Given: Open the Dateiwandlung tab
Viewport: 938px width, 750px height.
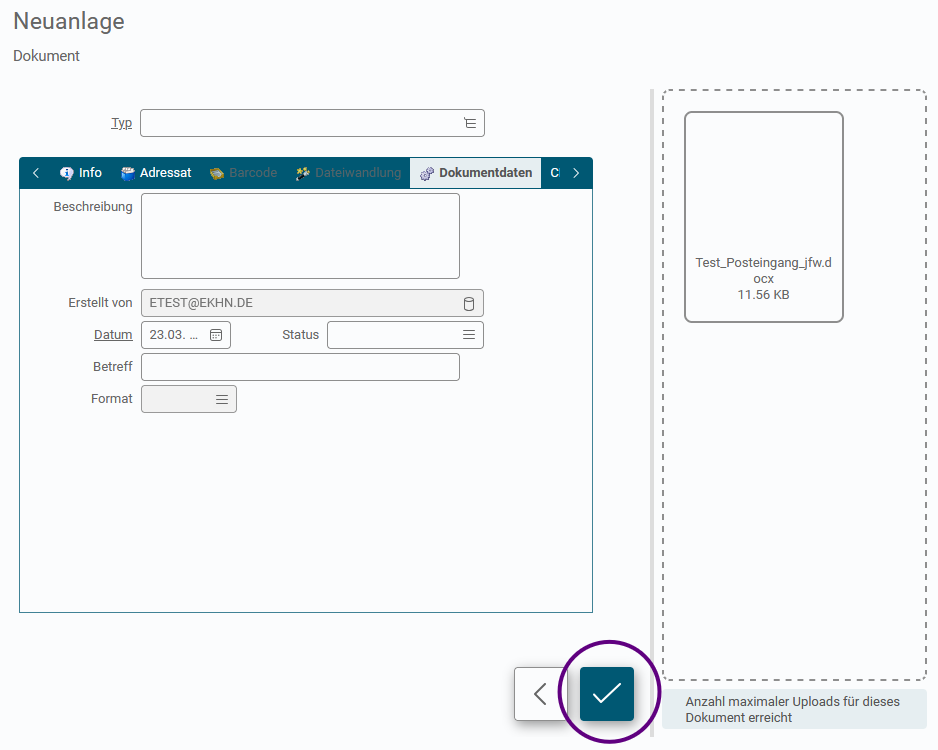Looking at the screenshot, I should tap(348, 173).
